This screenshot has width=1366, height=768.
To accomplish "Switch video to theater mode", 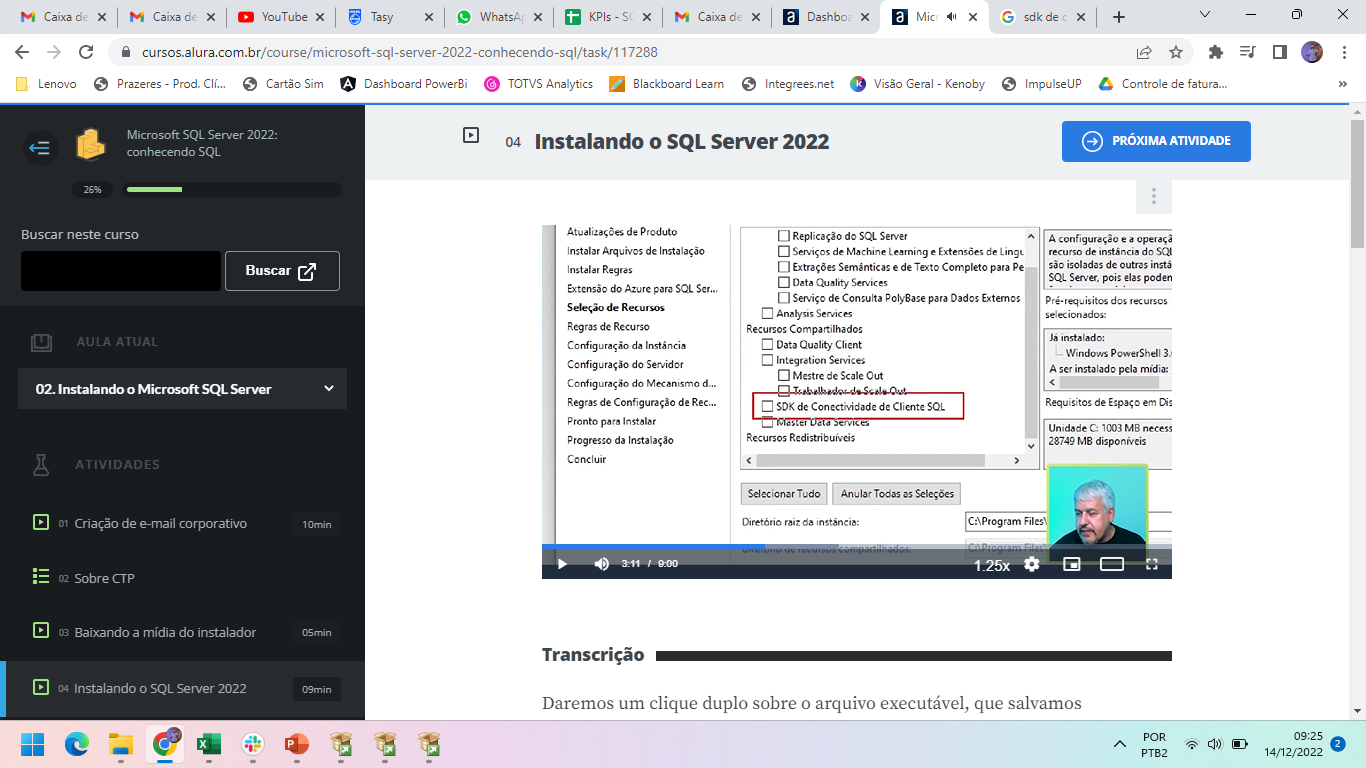I will 1112,564.
